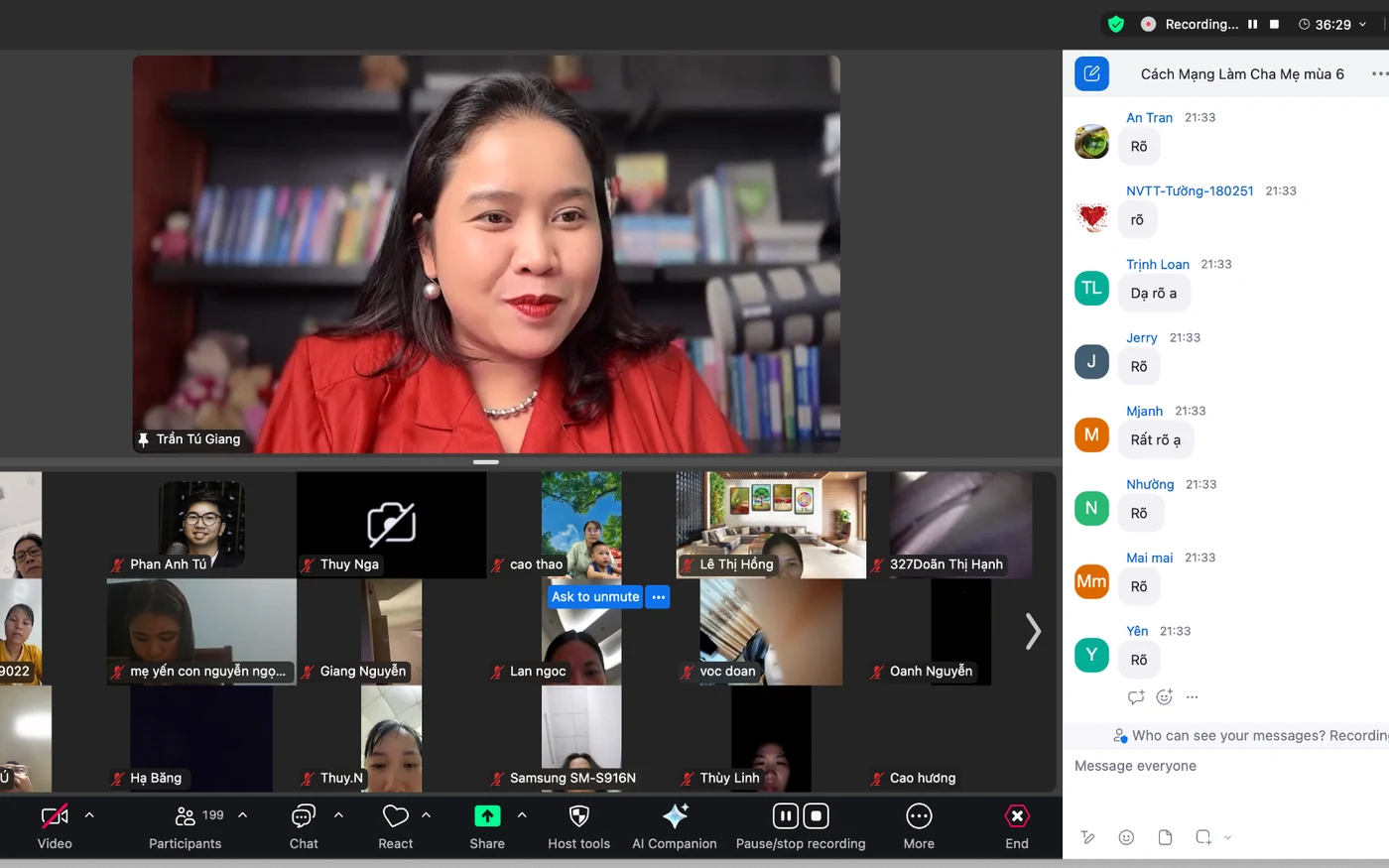The height and width of the screenshot is (868, 1389).
Task: Click An Tran sender name
Action: (x=1149, y=117)
